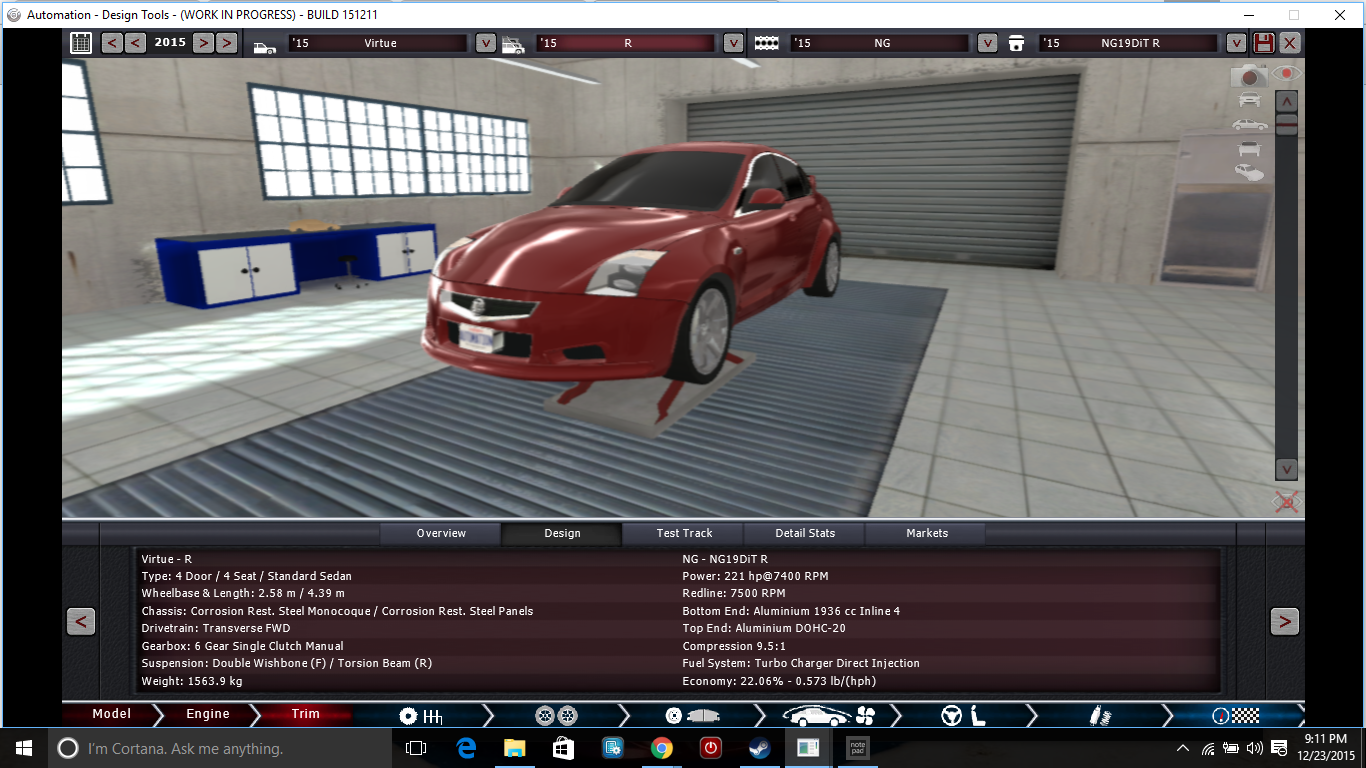Screen dimensions: 1366x768
Task: Click 'Power: 221 hp@7400 RPM' line
Action: coord(755,576)
